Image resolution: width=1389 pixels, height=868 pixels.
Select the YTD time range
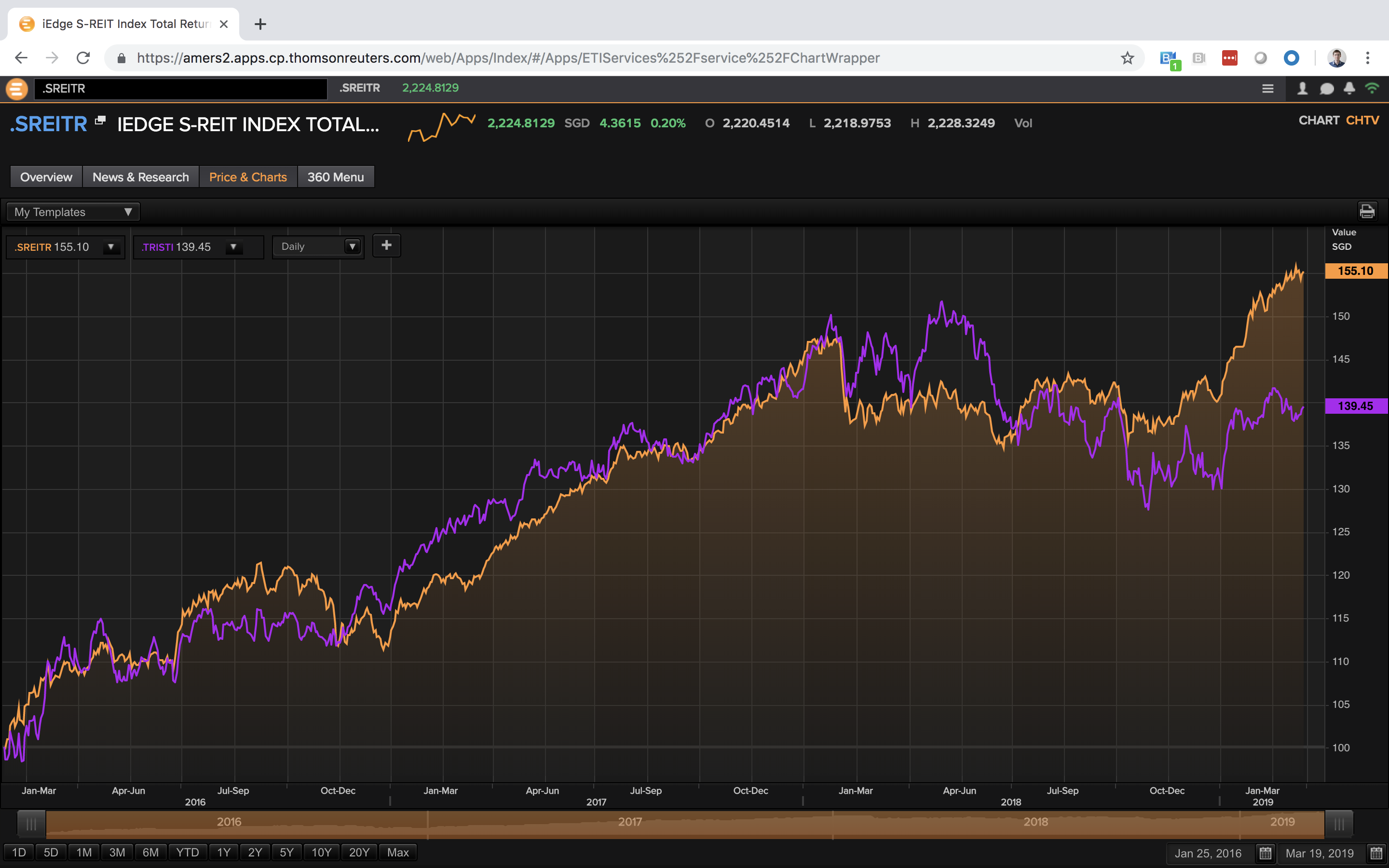click(187, 853)
